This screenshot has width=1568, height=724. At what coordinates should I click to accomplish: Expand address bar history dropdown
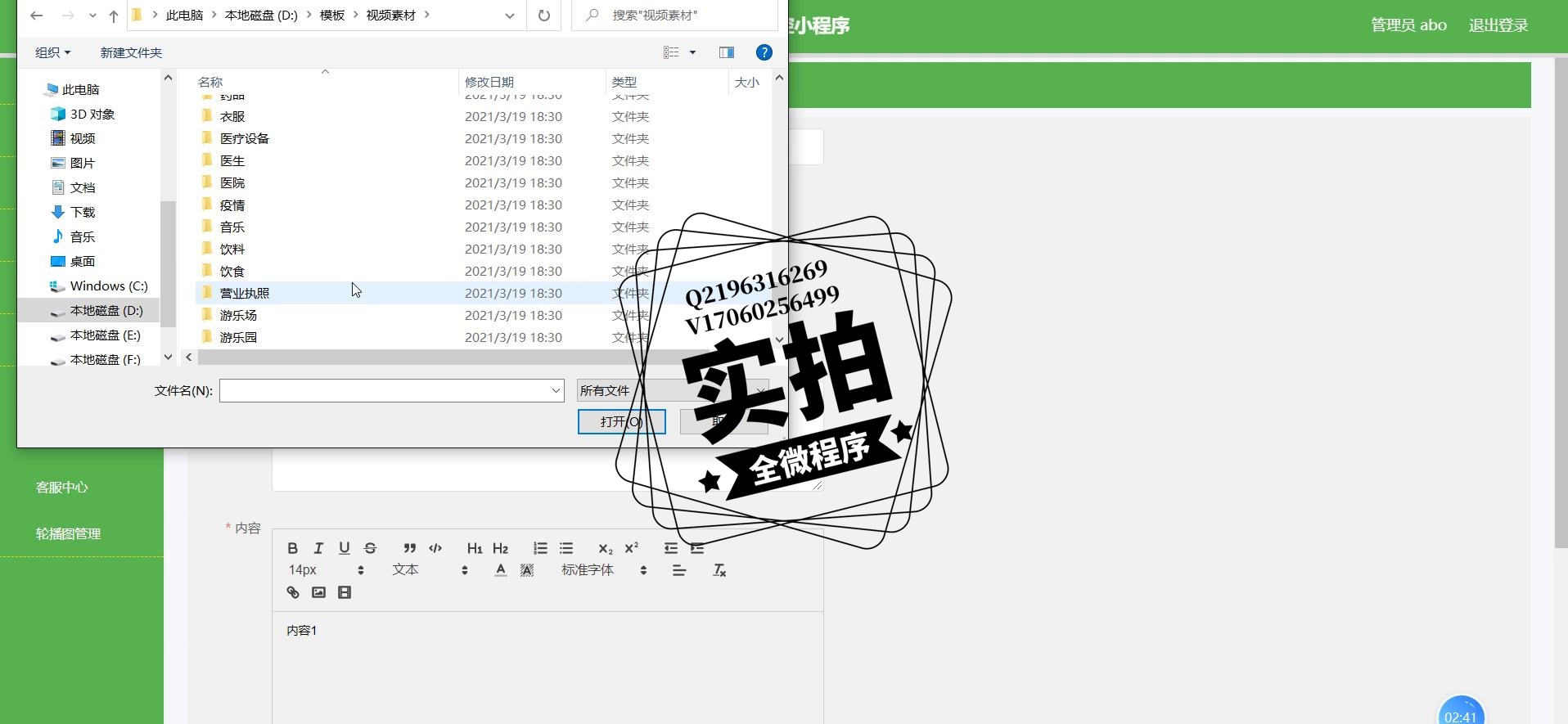510,16
